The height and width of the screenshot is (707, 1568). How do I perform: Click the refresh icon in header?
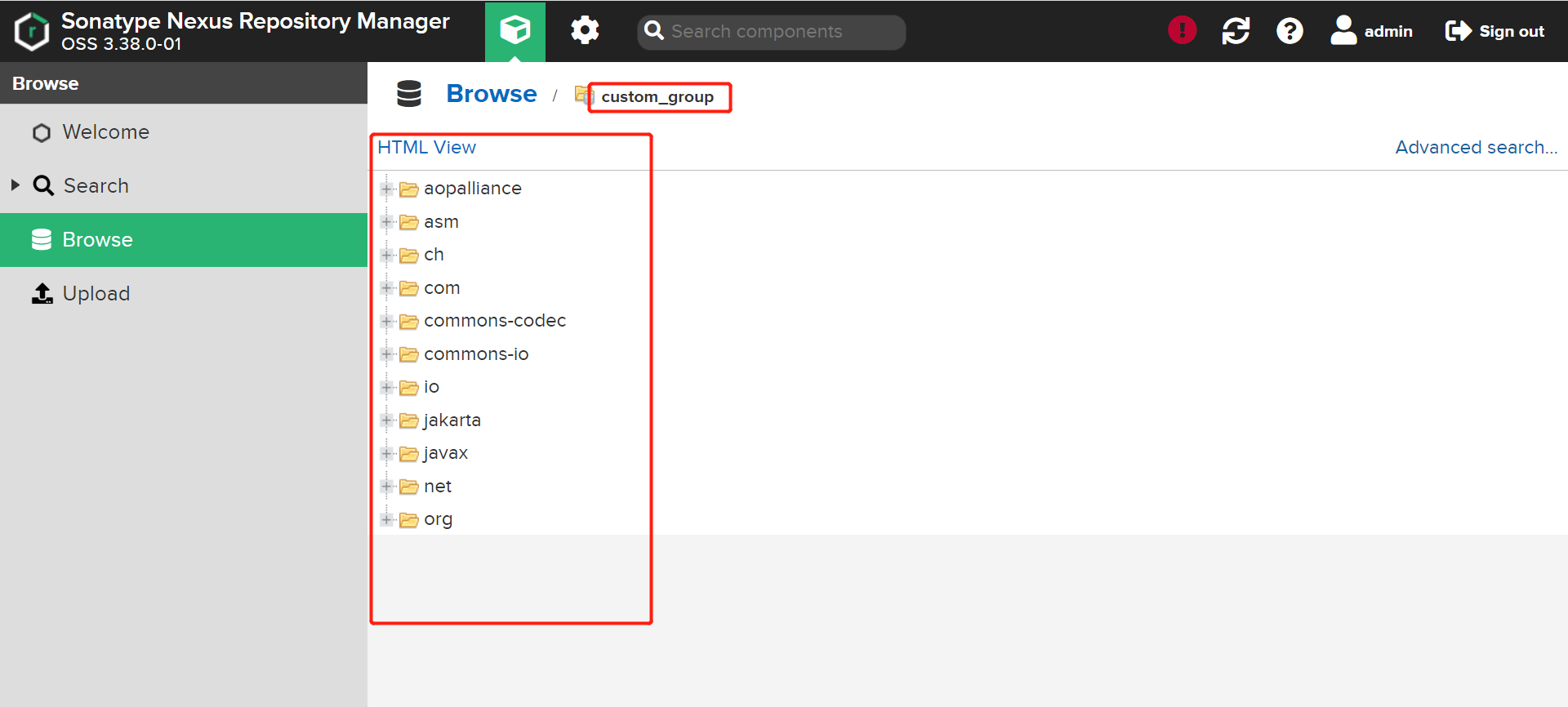coord(1236,31)
